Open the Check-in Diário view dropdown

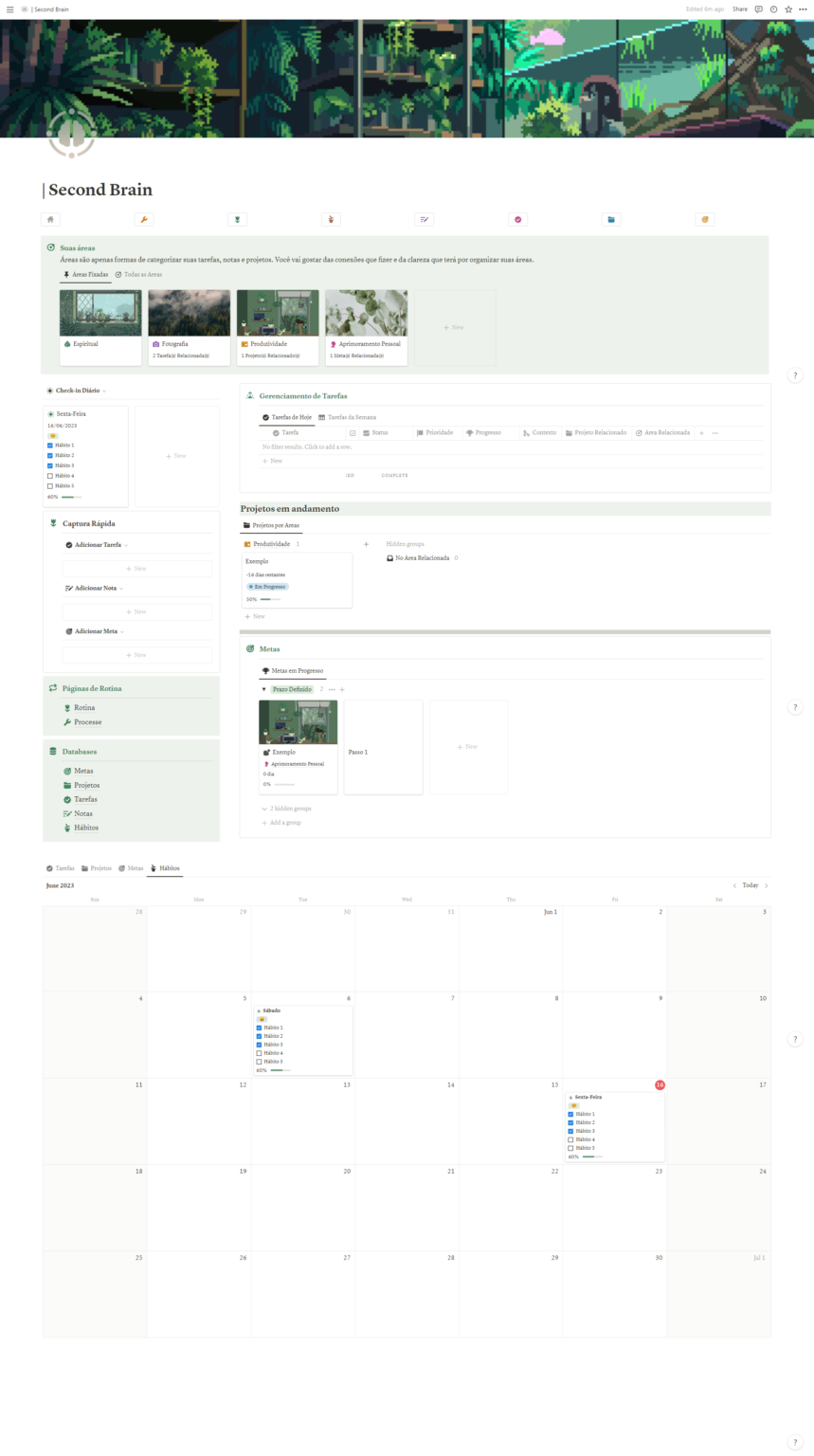[104, 391]
